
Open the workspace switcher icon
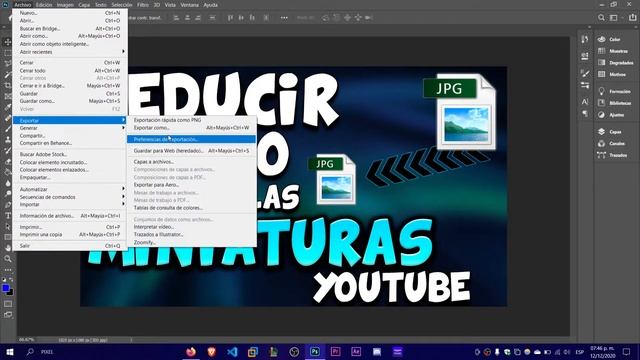coord(613,18)
